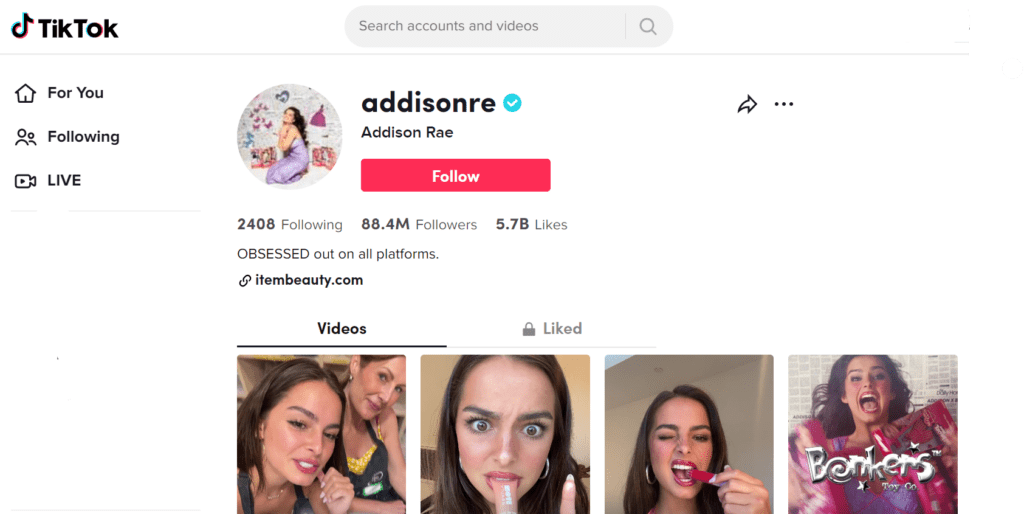Open the itembeauty.com link

point(309,280)
